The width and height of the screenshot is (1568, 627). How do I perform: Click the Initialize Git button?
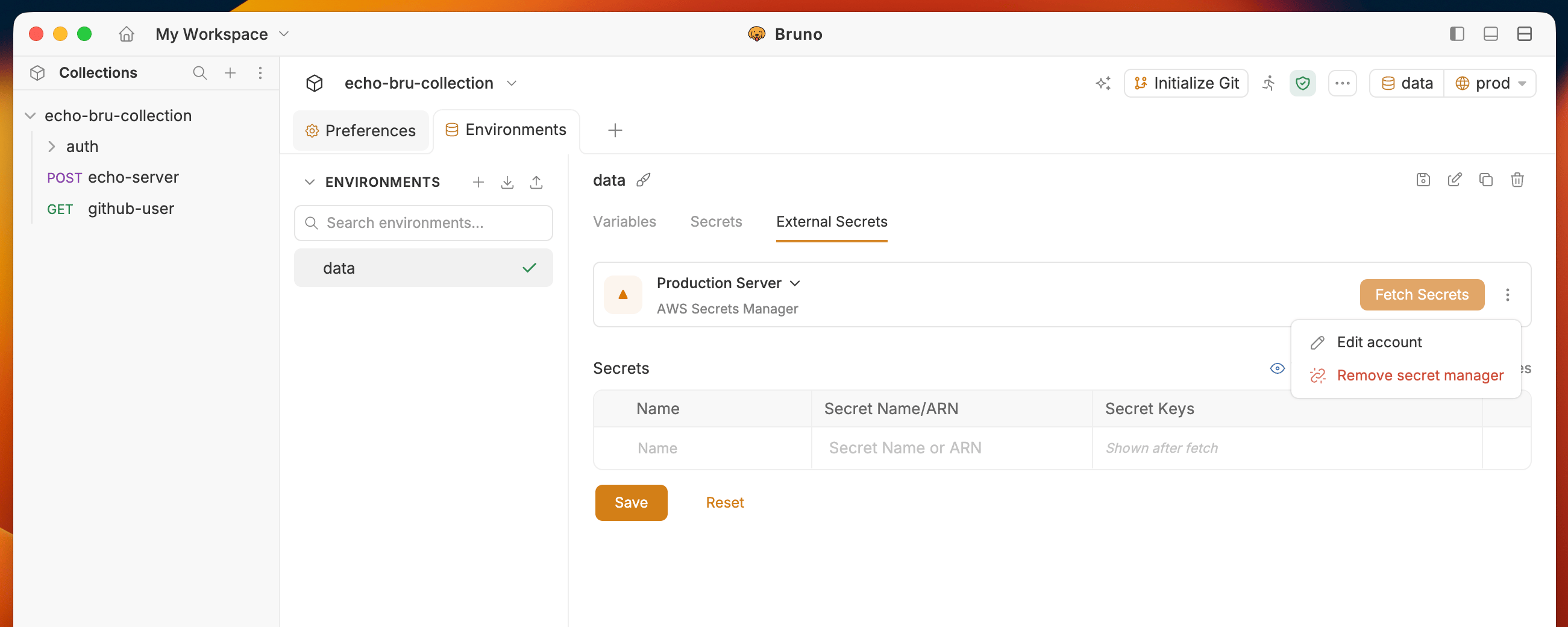pos(1186,83)
